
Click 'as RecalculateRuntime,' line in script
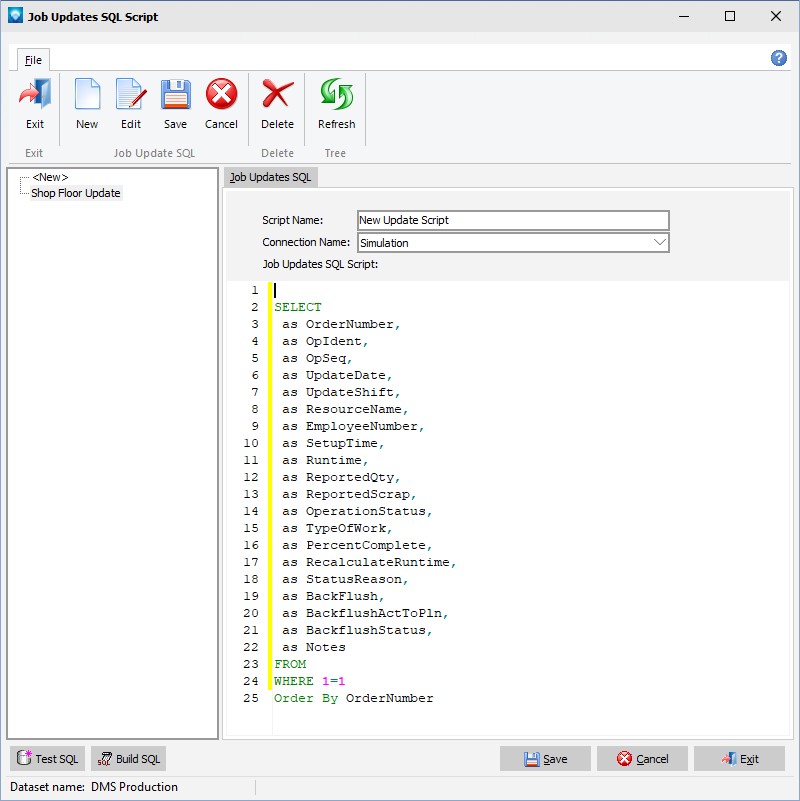tap(369, 562)
